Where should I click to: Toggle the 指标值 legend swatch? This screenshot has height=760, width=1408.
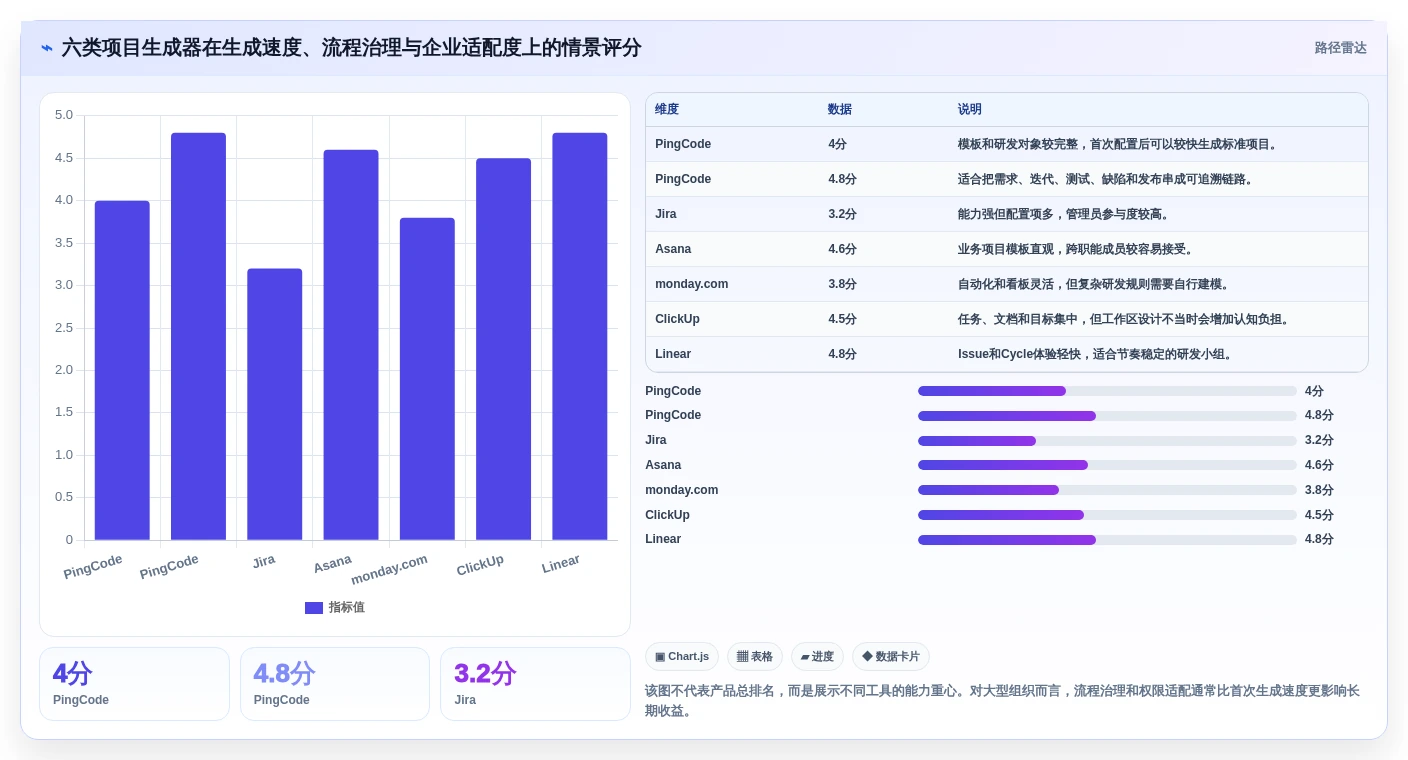(314, 608)
